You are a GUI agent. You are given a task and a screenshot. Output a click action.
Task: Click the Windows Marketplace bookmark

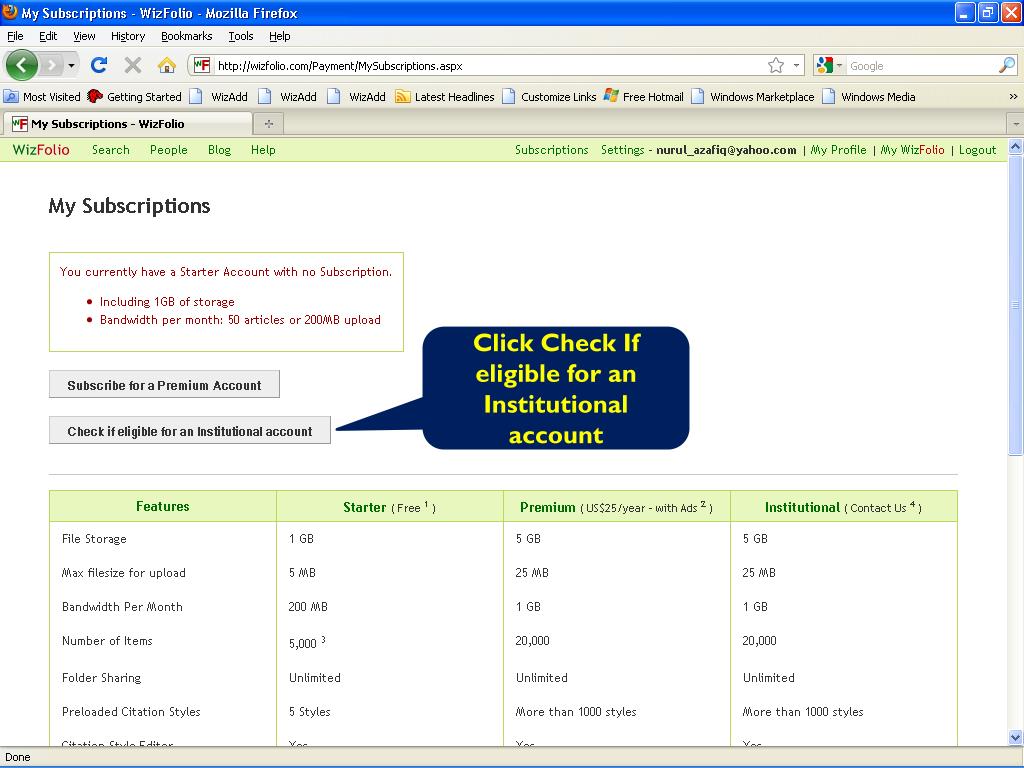point(752,97)
